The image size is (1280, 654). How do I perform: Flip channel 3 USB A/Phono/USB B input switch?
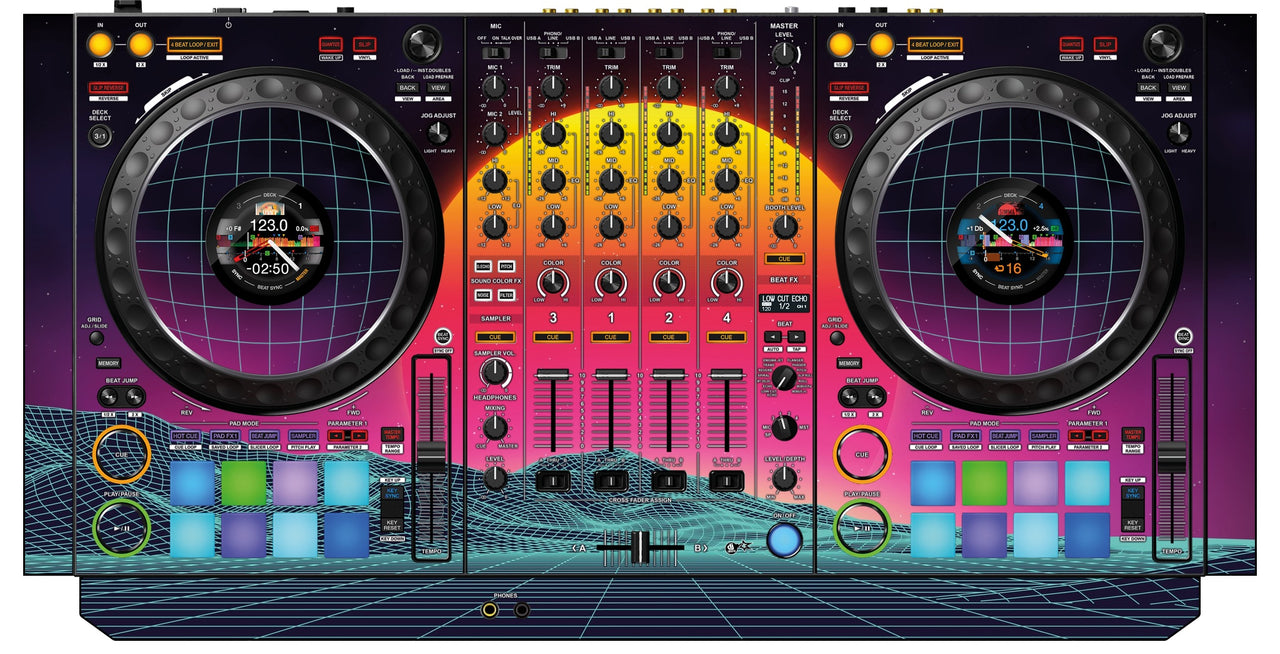point(553,52)
